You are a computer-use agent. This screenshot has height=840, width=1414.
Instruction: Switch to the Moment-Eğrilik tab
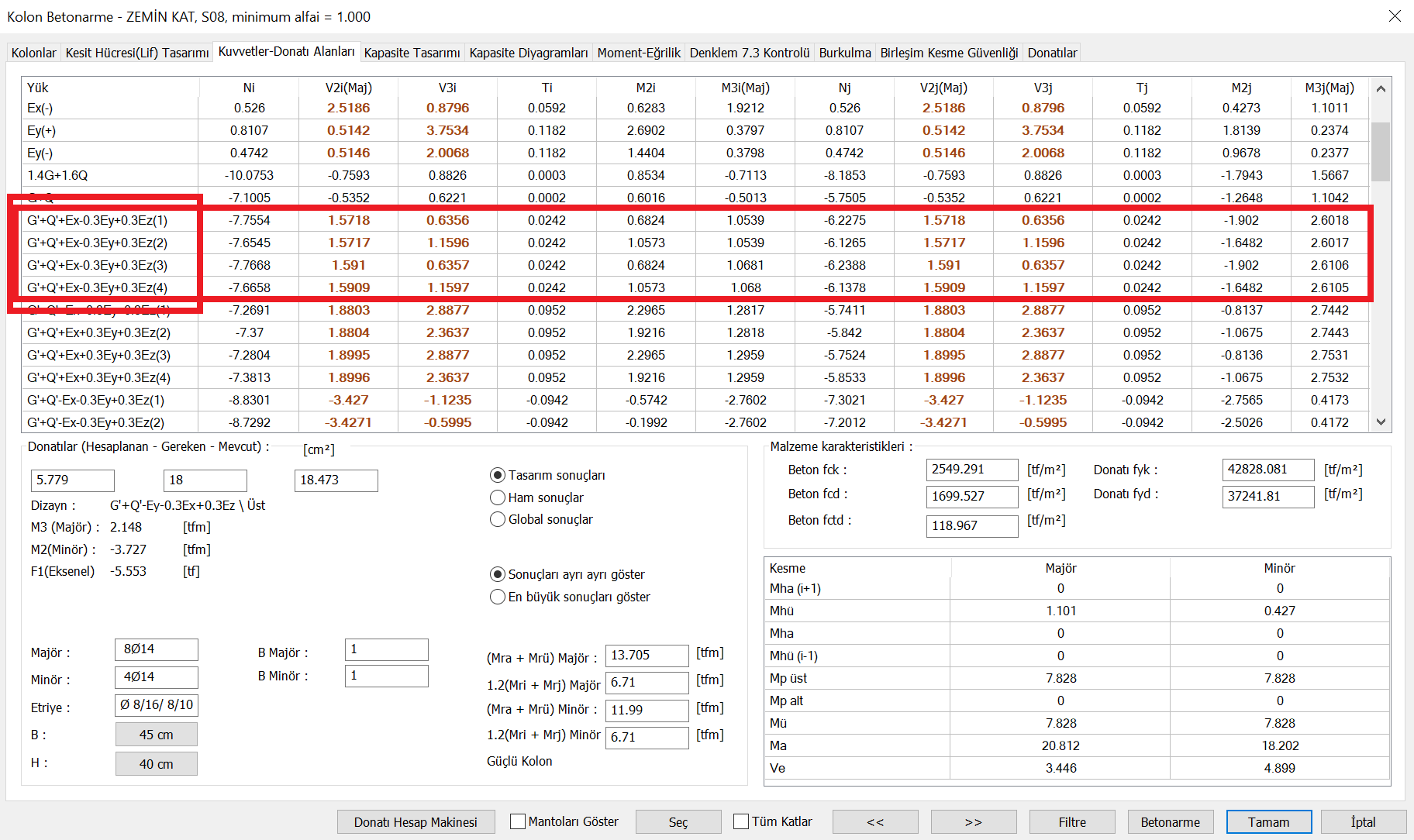point(639,53)
